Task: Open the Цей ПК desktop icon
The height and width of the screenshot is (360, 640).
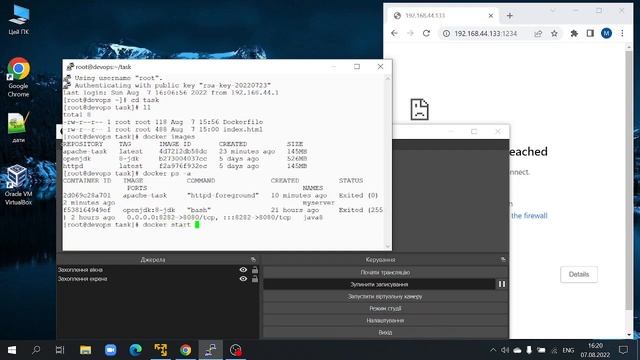Action: pos(18,20)
